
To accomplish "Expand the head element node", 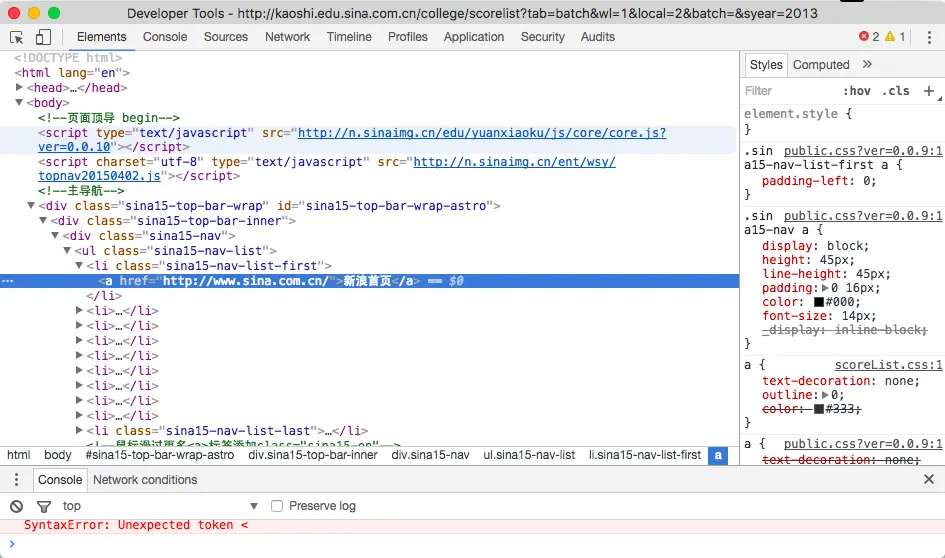I will point(19,87).
